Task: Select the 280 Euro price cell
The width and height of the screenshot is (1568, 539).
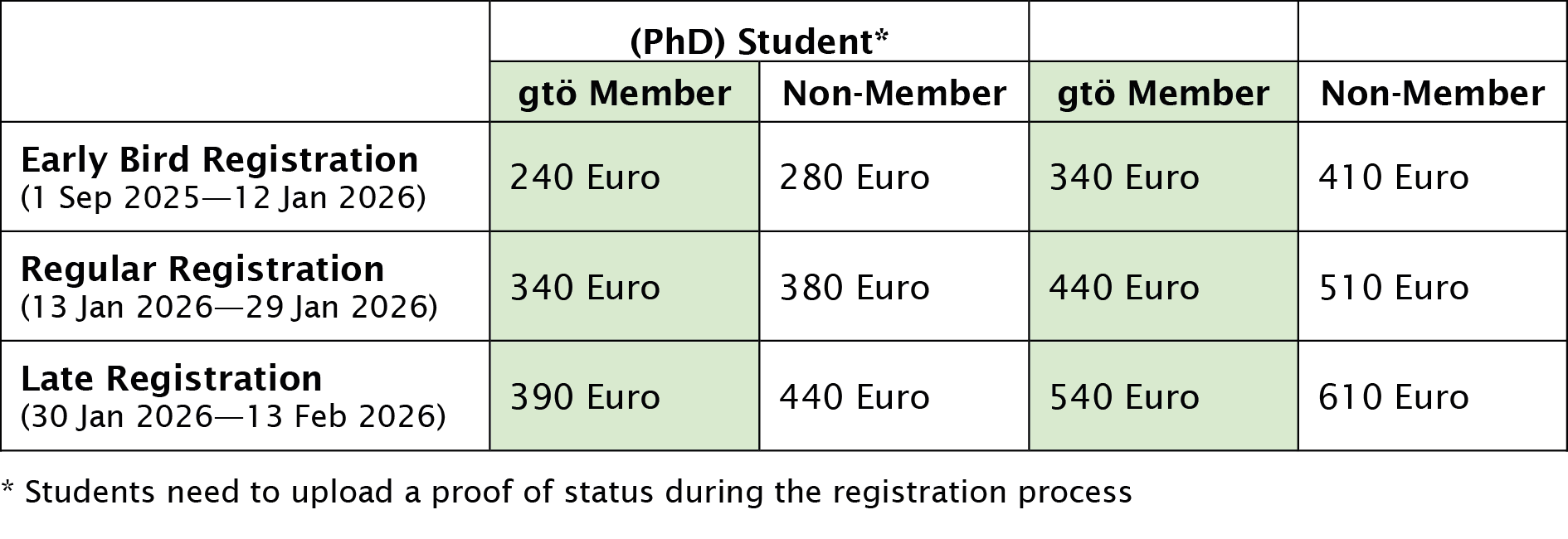Action: 854,177
